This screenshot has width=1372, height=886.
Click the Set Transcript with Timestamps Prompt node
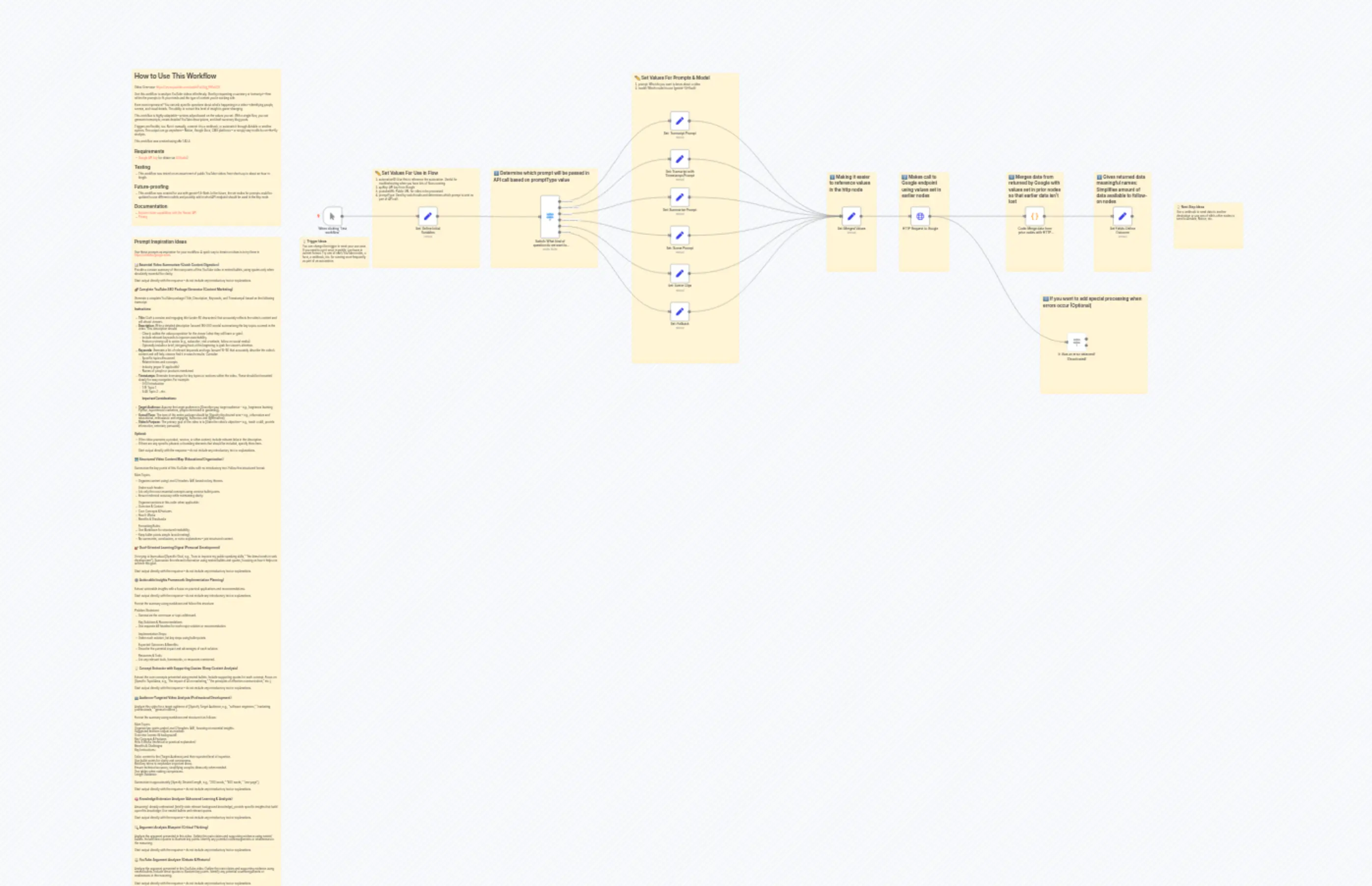pyautogui.click(x=680, y=159)
